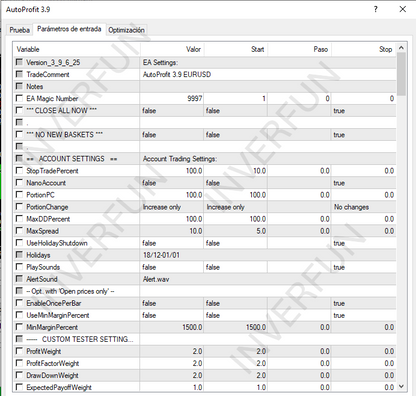Select the MinMarginPercent Valor cell 1500.0
Viewport: 416px width, 396px height.
pos(172,327)
